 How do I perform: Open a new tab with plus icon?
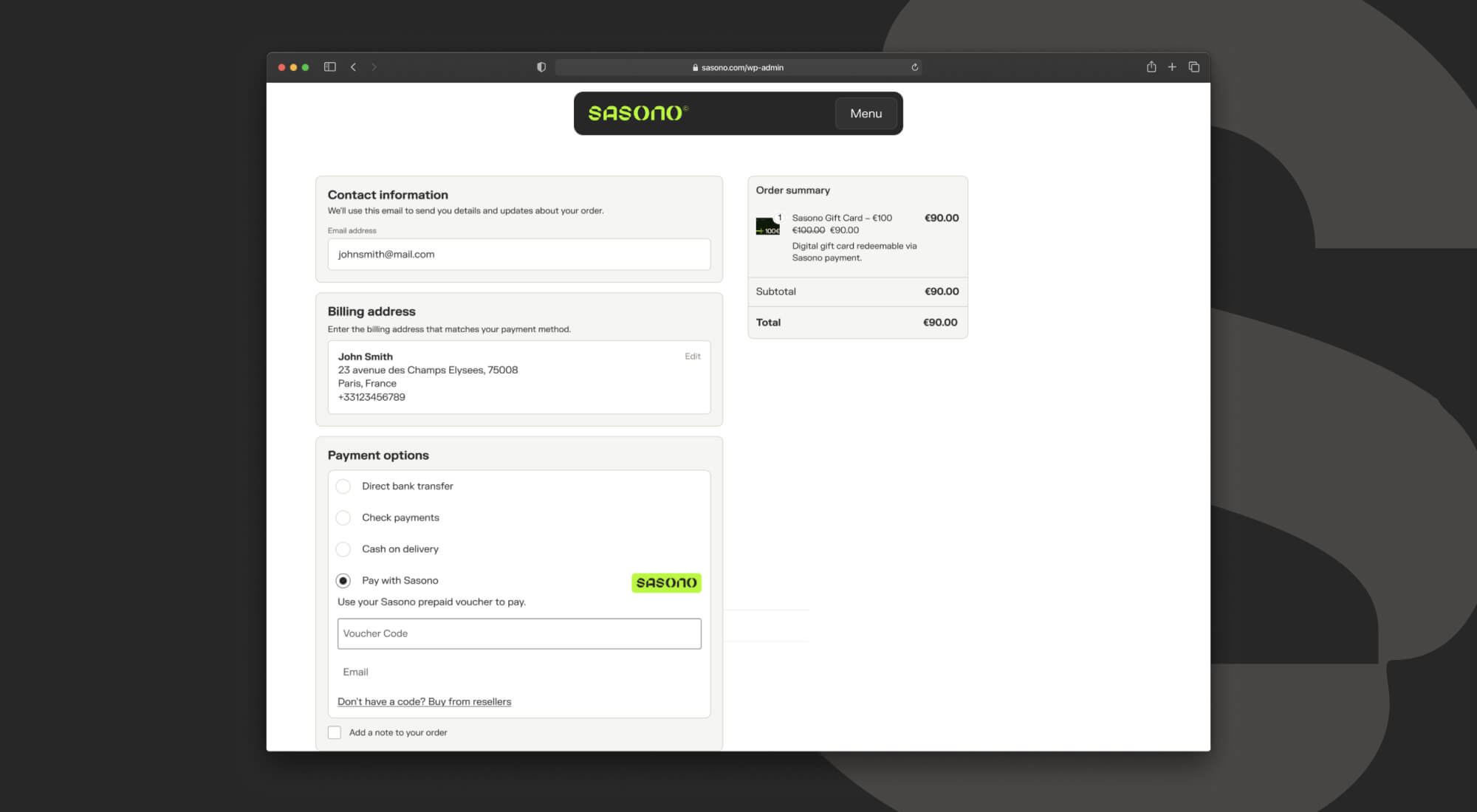tap(1172, 67)
